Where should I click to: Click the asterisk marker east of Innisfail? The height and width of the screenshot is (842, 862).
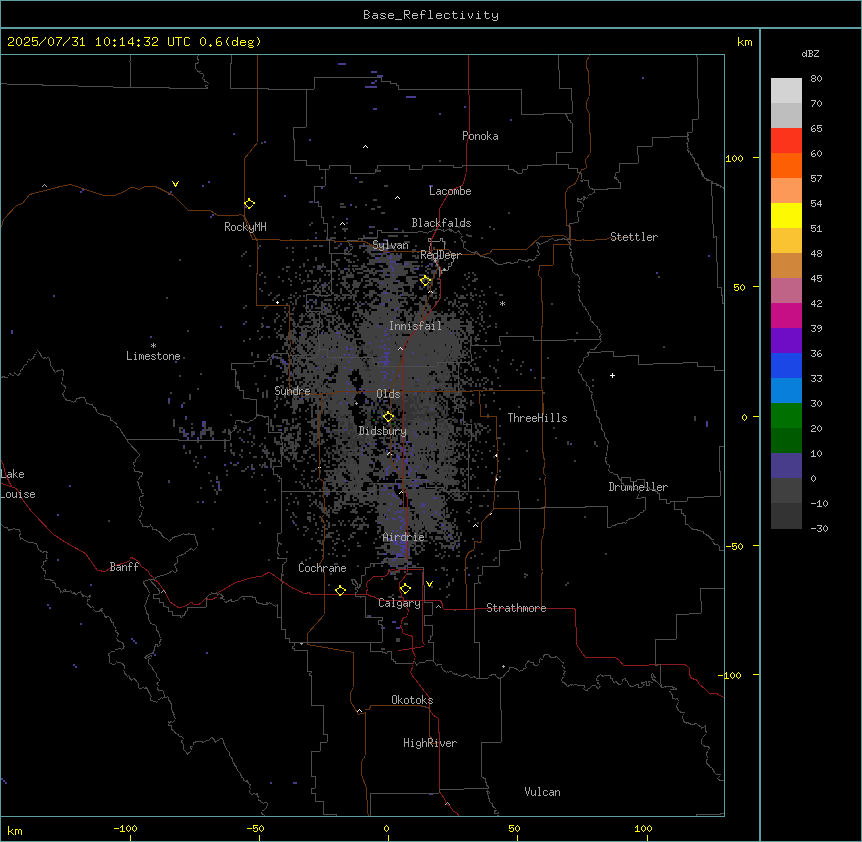tap(502, 304)
